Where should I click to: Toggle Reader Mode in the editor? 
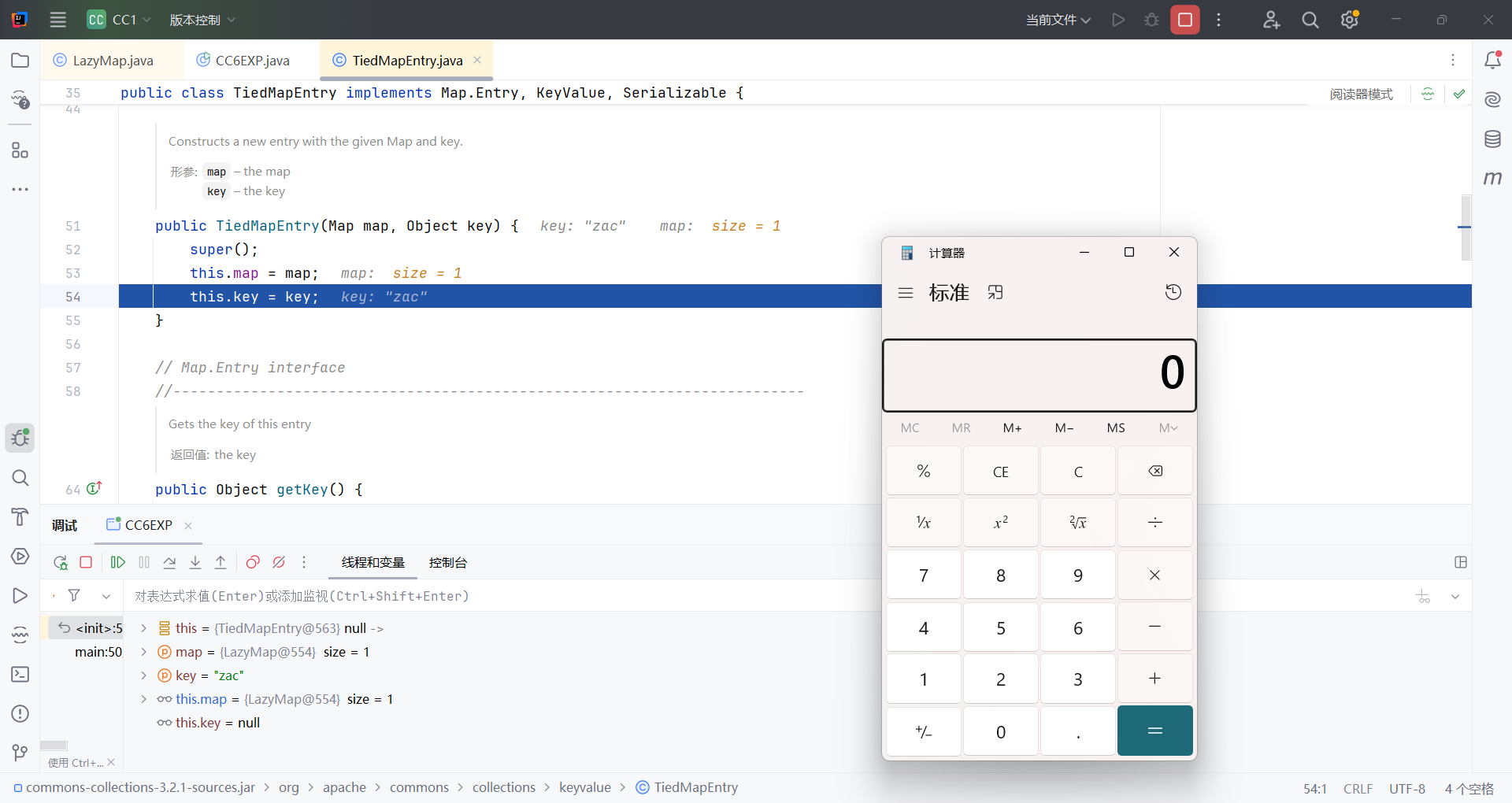coord(1361,94)
